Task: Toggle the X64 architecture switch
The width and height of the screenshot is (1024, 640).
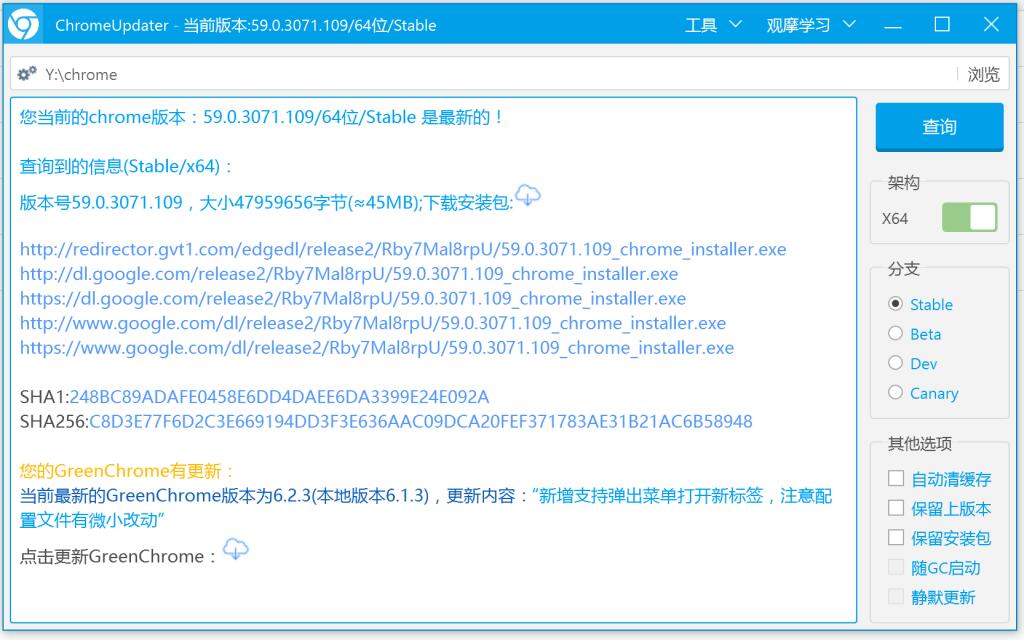Action: pos(969,218)
